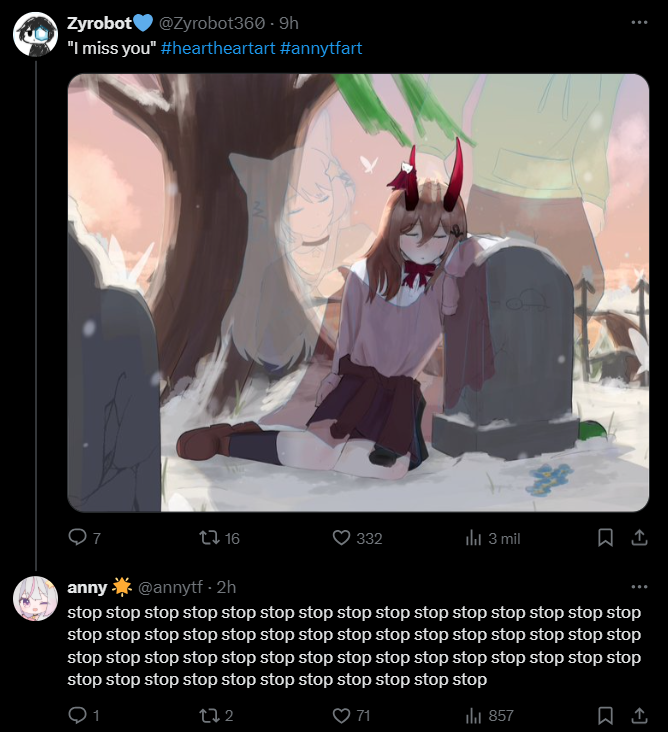Reply to Zyrobot's post with 7 comments
Viewport: 668px width, 732px height.
[x=84, y=538]
